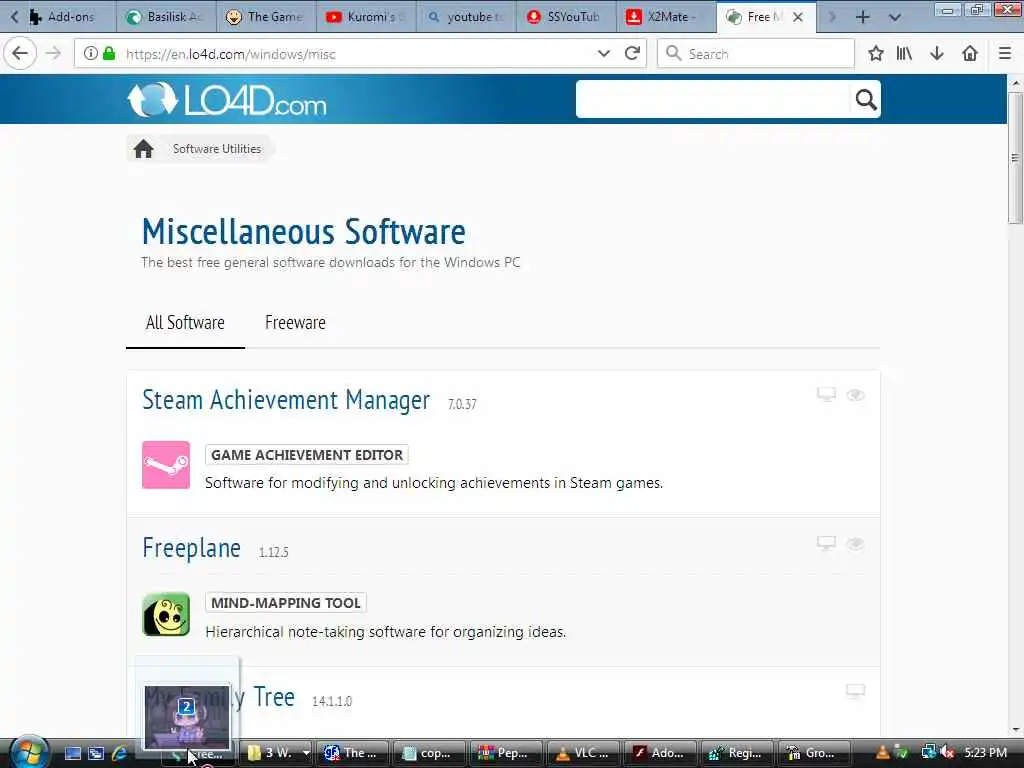1024x768 pixels.
Task: Click eye icon in Freeplane row
Action: click(856, 543)
